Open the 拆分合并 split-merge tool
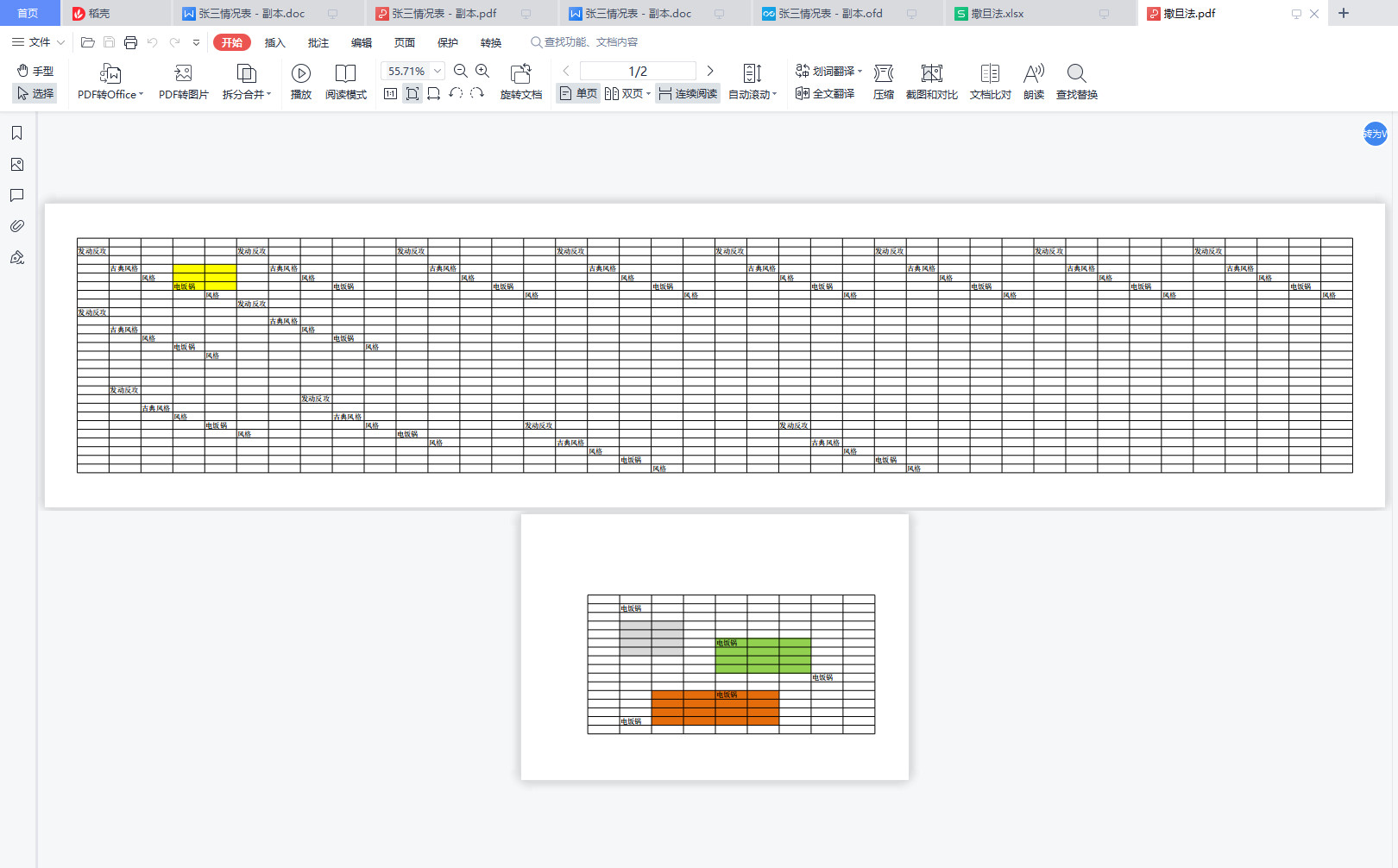Image resolution: width=1398 pixels, height=868 pixels. [x=247, y=82]
